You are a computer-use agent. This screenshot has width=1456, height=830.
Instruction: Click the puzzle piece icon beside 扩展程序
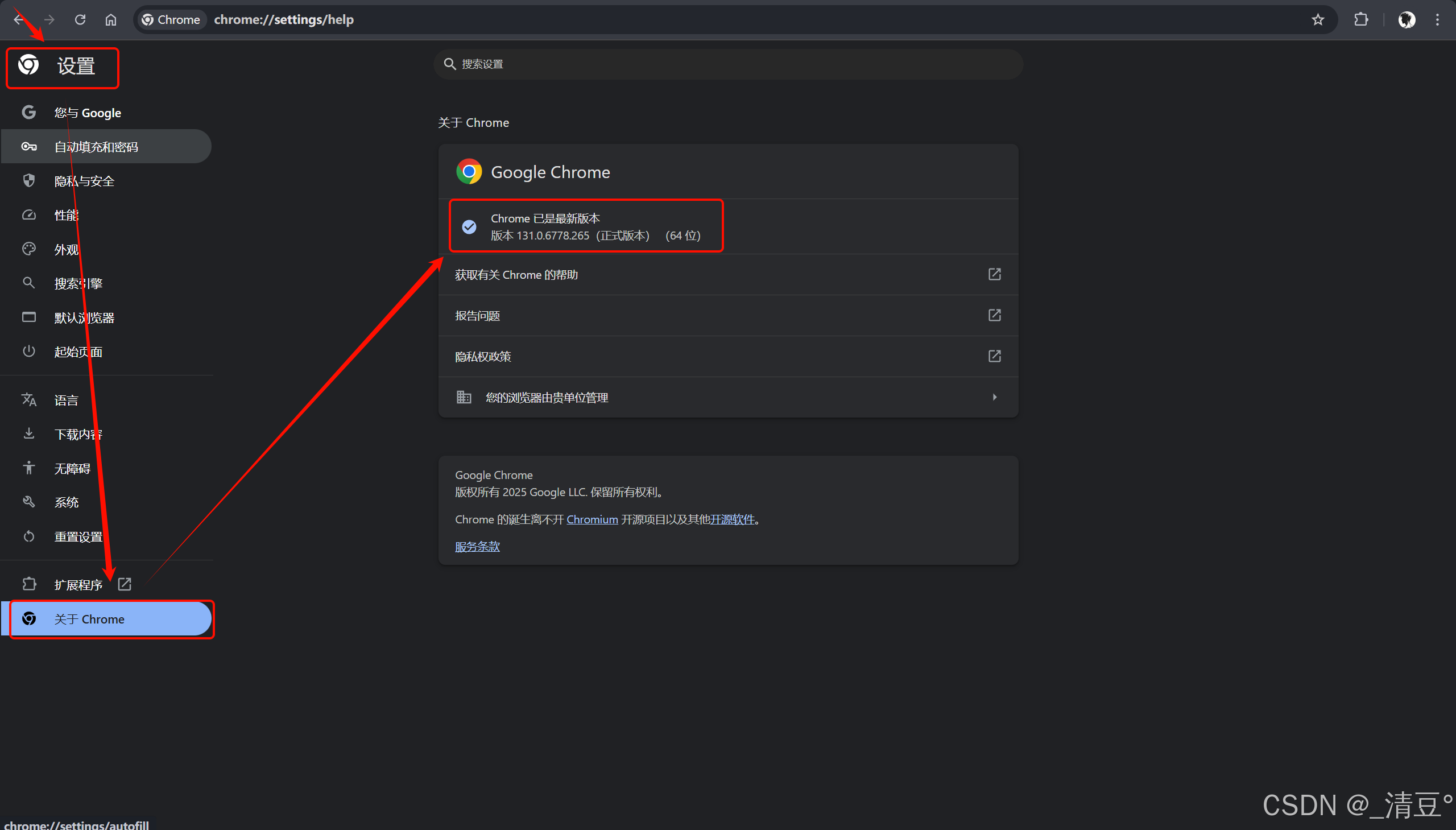coord(29,584)
